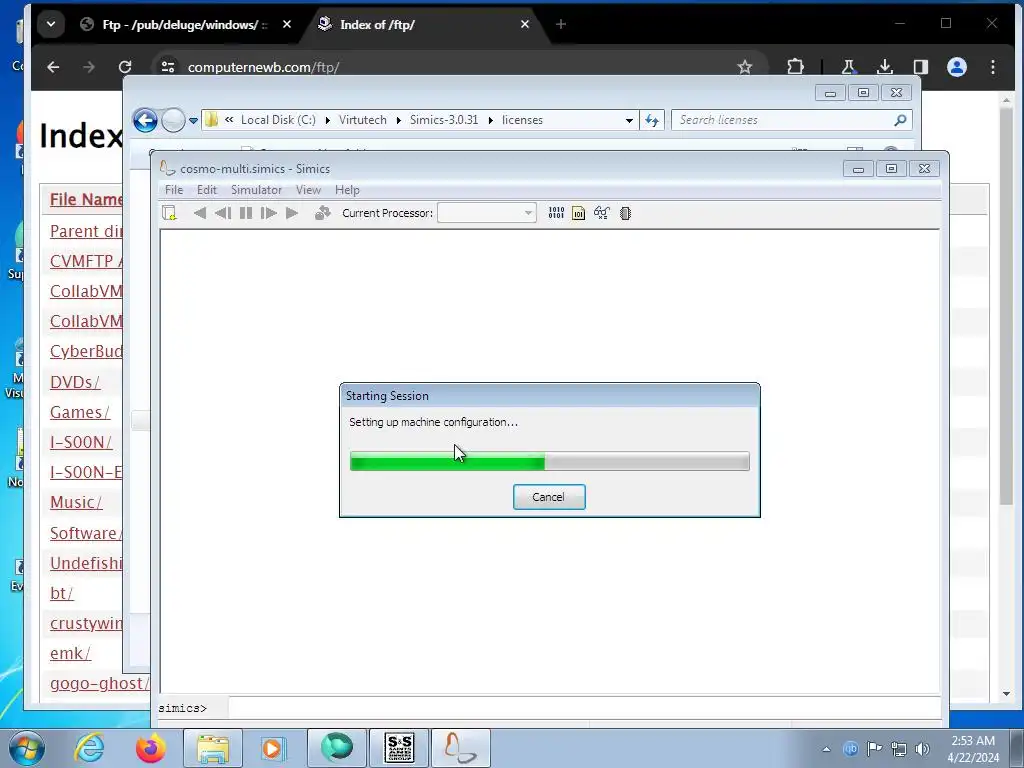Click the search magnifier icon in Explorer
This screenshot has width=1024, height=768.
pyautogui.click(x=901, y=120)
